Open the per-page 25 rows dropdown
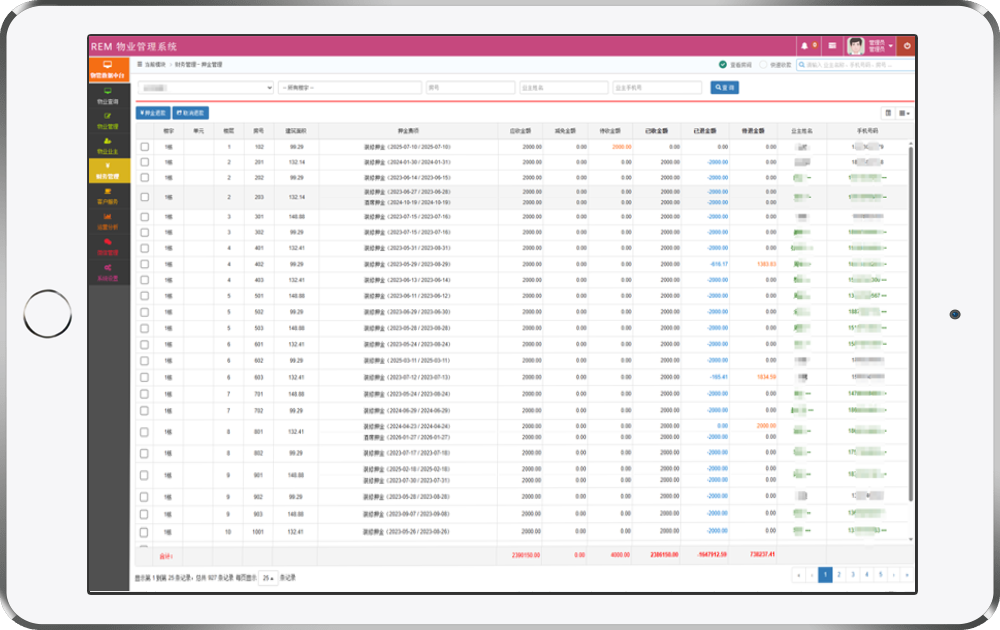This screenshot has width=1000, height=630. click(268, 578)
